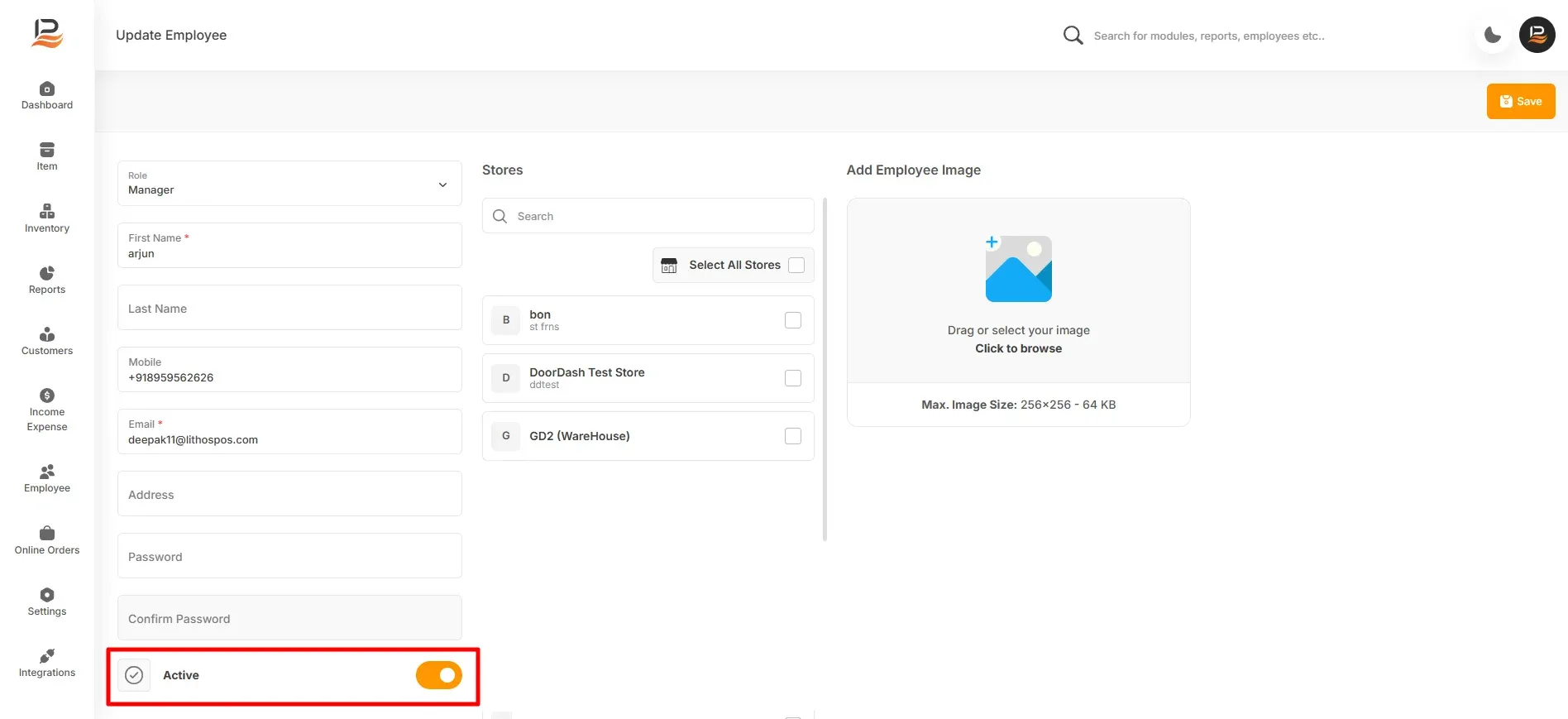Viewport: 1568px width, 719px height.
Task: Open Customers icon in sidebar
Action: click(x=47, y=334)
